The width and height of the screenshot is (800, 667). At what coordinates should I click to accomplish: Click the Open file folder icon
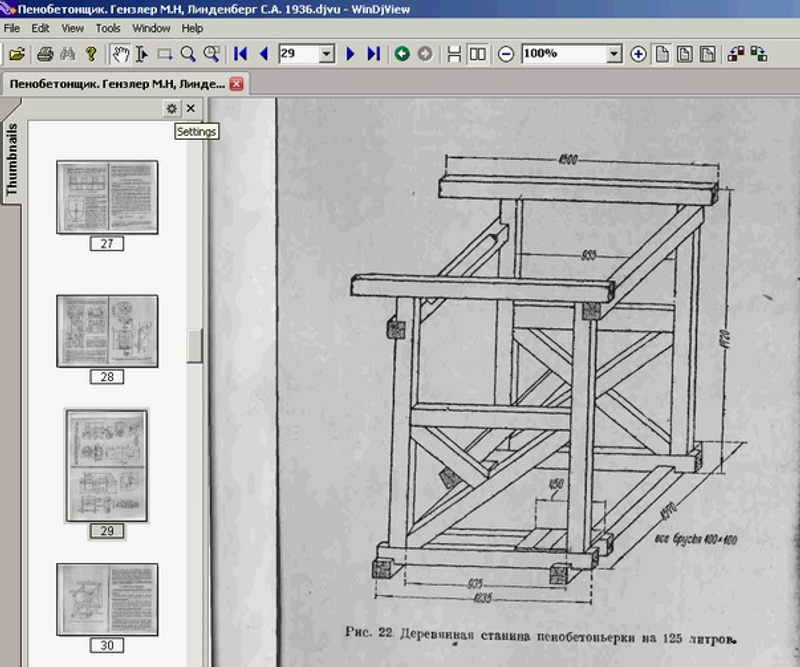click(17, 54)
